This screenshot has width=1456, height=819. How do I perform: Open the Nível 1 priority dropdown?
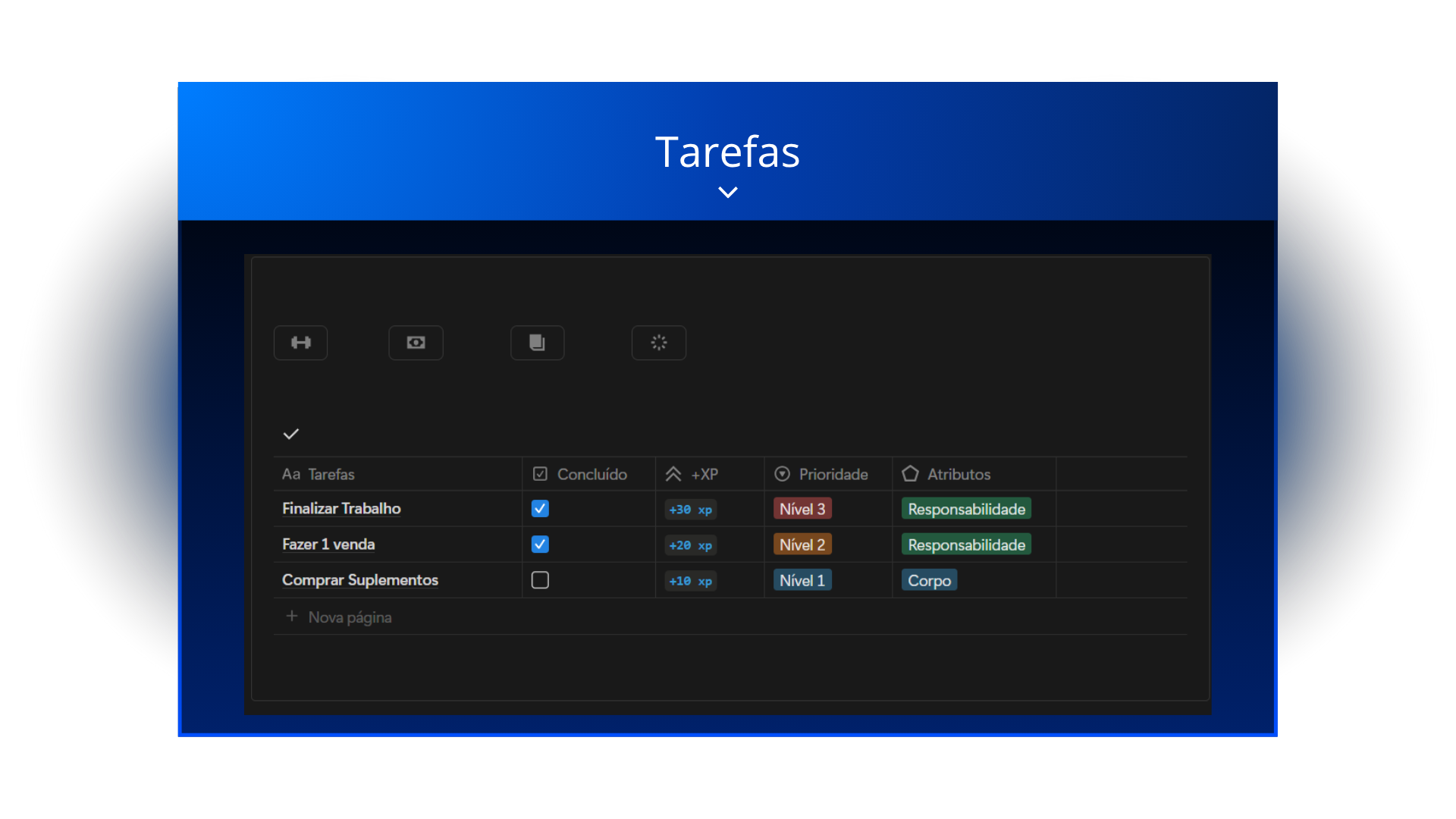click(802, 580)
